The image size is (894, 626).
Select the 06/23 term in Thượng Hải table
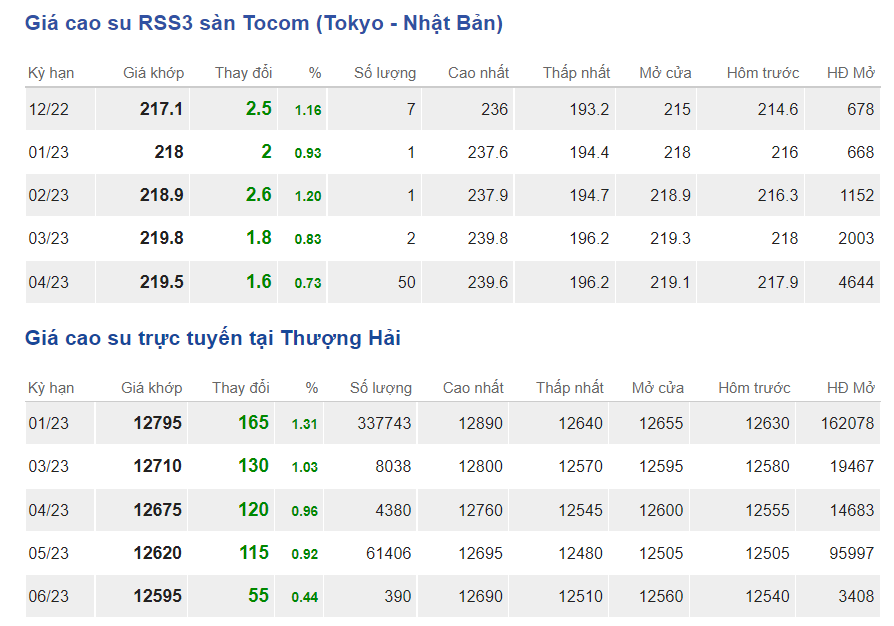pos(48,596)
